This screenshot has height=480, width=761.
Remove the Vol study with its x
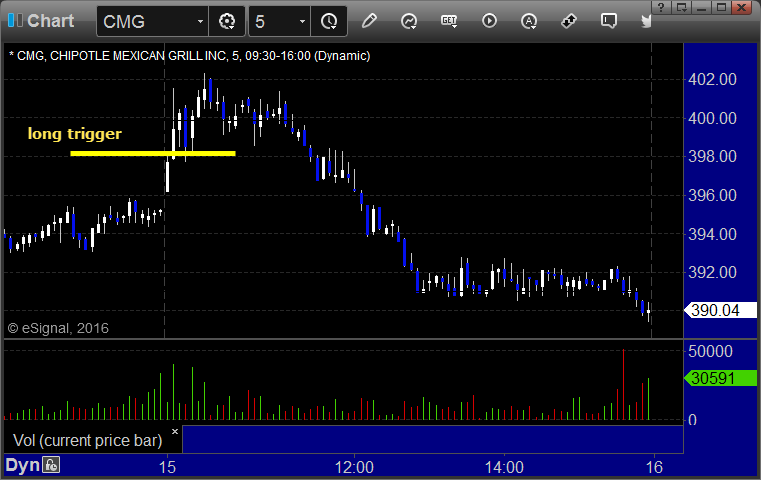pos(175,431)
